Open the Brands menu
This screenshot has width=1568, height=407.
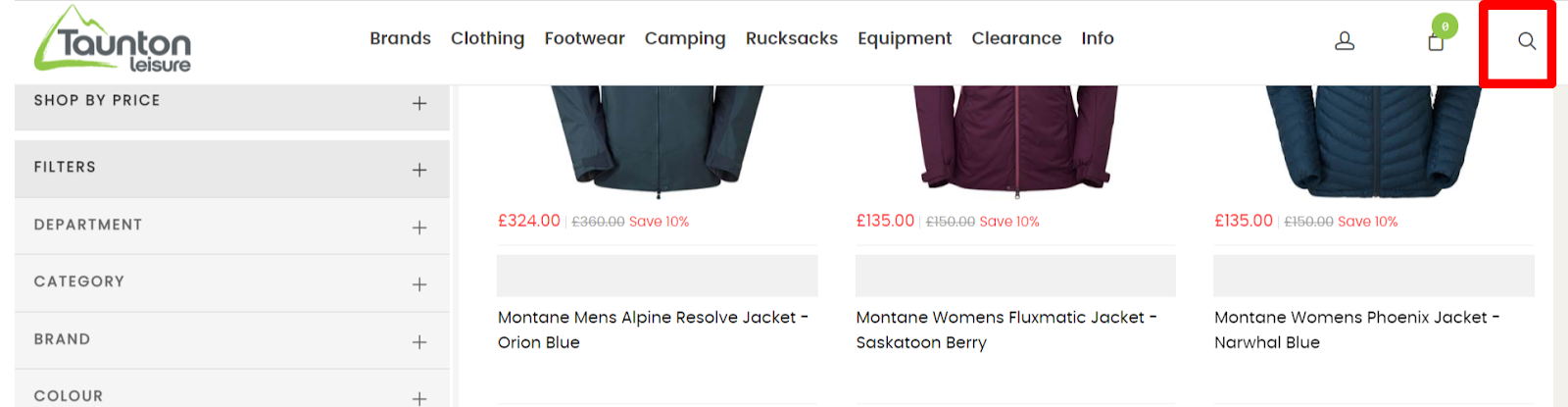(x=400, y=38)
